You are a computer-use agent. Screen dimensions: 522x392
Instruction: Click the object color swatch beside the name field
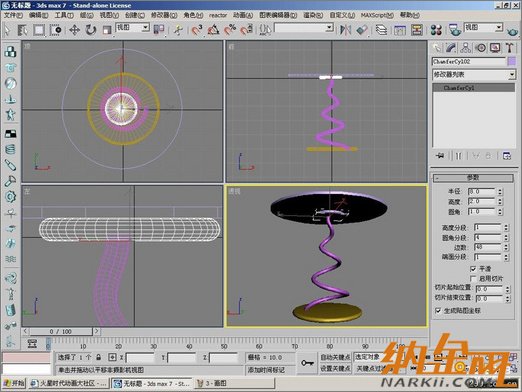tap(511, 61)
